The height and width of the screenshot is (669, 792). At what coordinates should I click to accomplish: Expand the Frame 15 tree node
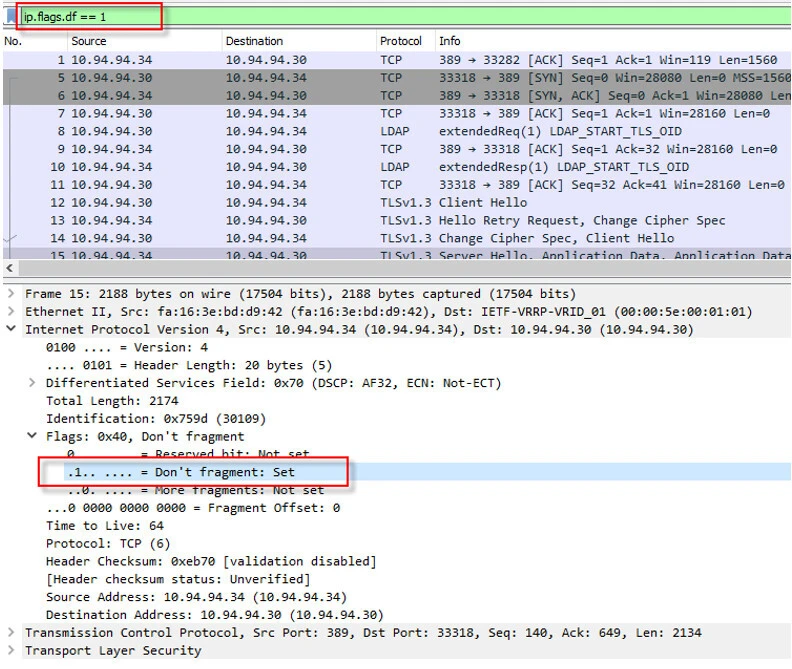(11, 294)
